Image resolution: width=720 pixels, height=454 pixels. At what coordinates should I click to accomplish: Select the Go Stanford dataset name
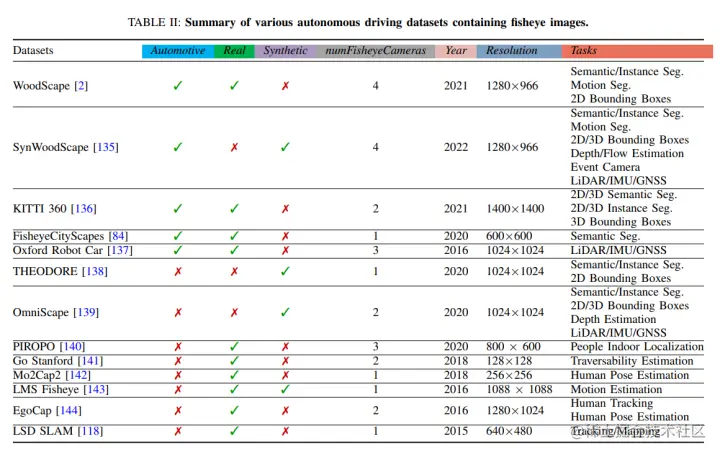point(43,361)
